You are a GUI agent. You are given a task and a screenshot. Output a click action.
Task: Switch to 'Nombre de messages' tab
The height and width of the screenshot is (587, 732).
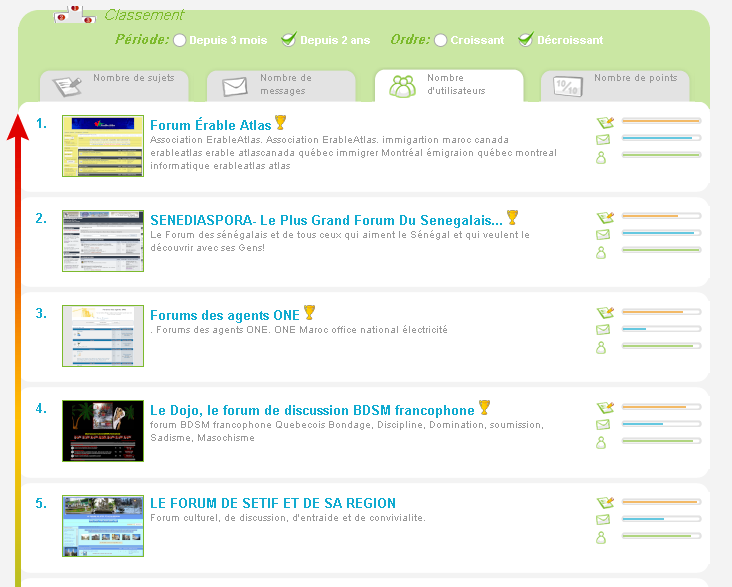click(281, 86)
